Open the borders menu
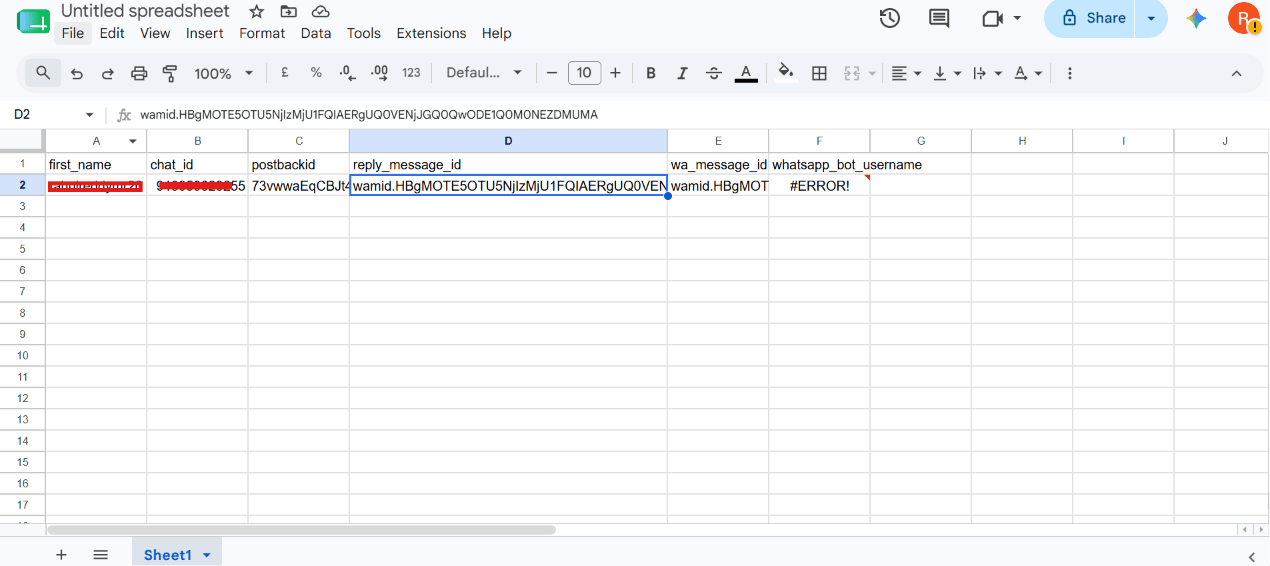 point(819,73)
